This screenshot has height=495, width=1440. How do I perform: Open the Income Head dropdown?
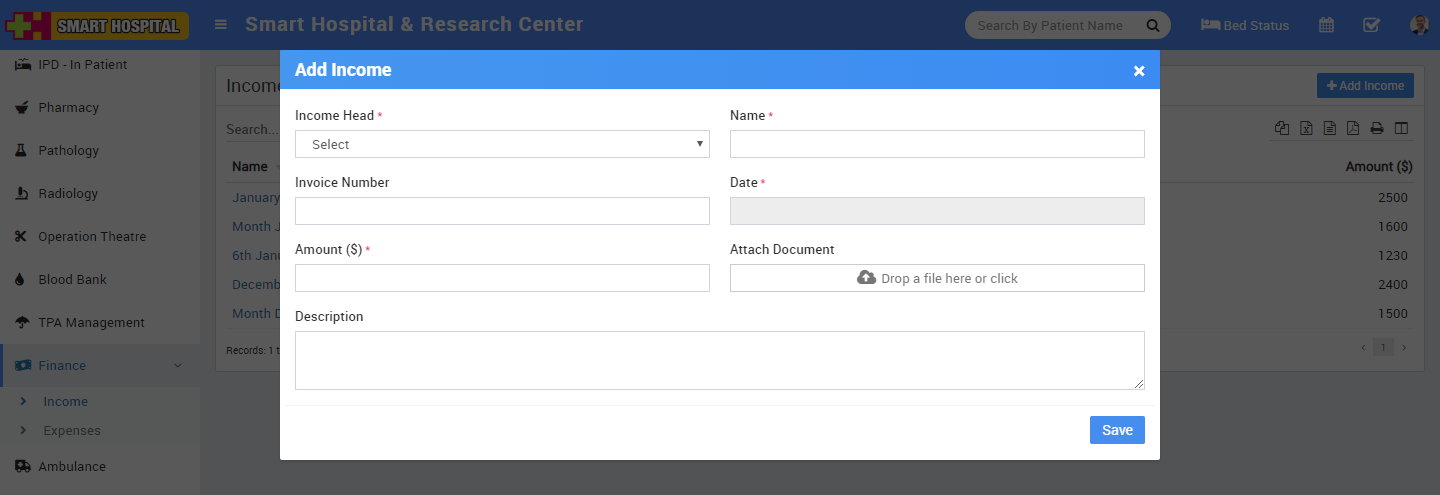pos(502,144)
